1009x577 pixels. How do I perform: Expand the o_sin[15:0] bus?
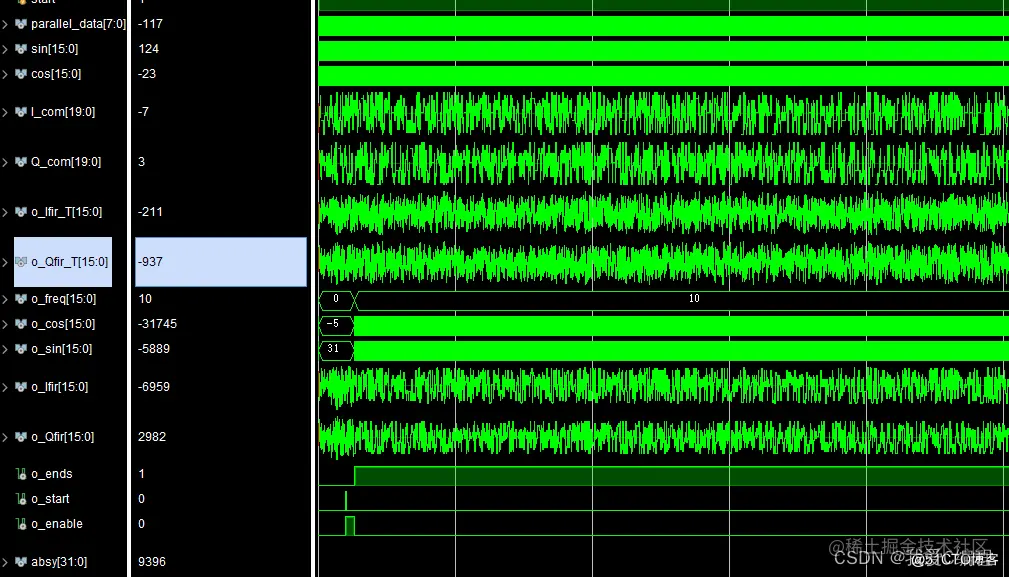(5, 349)
